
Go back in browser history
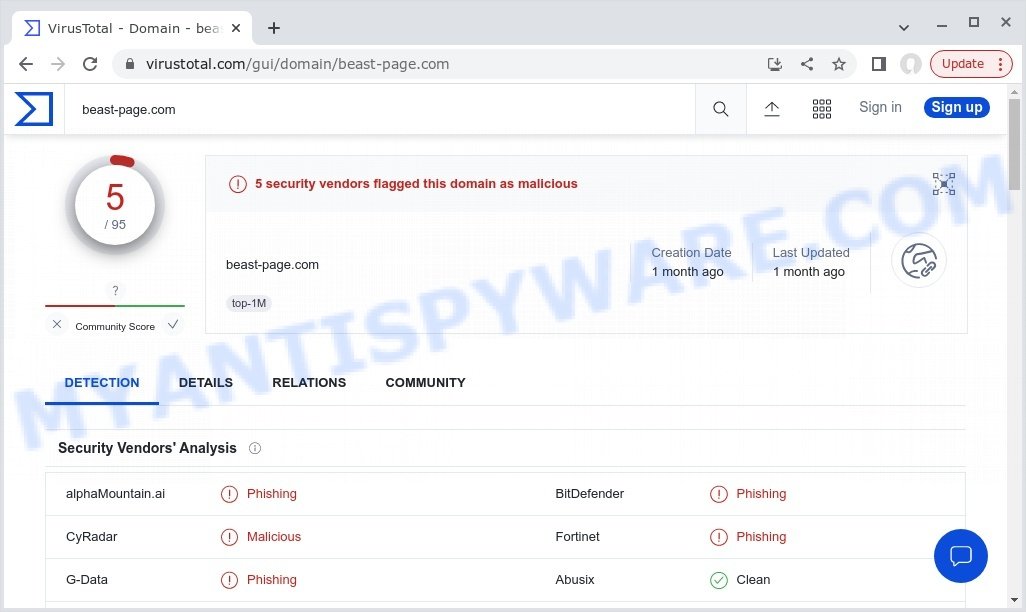tap(26, 64)
